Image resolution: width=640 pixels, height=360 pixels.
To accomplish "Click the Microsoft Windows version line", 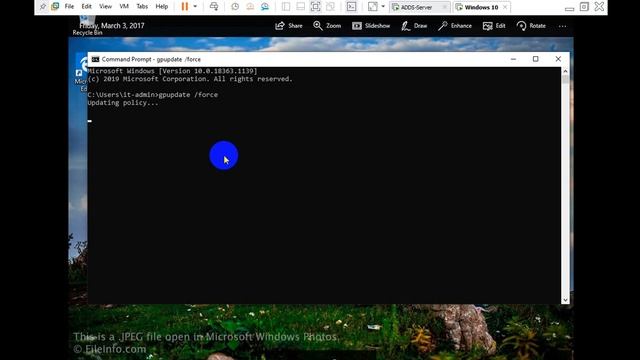I will (x=172, y=71).
